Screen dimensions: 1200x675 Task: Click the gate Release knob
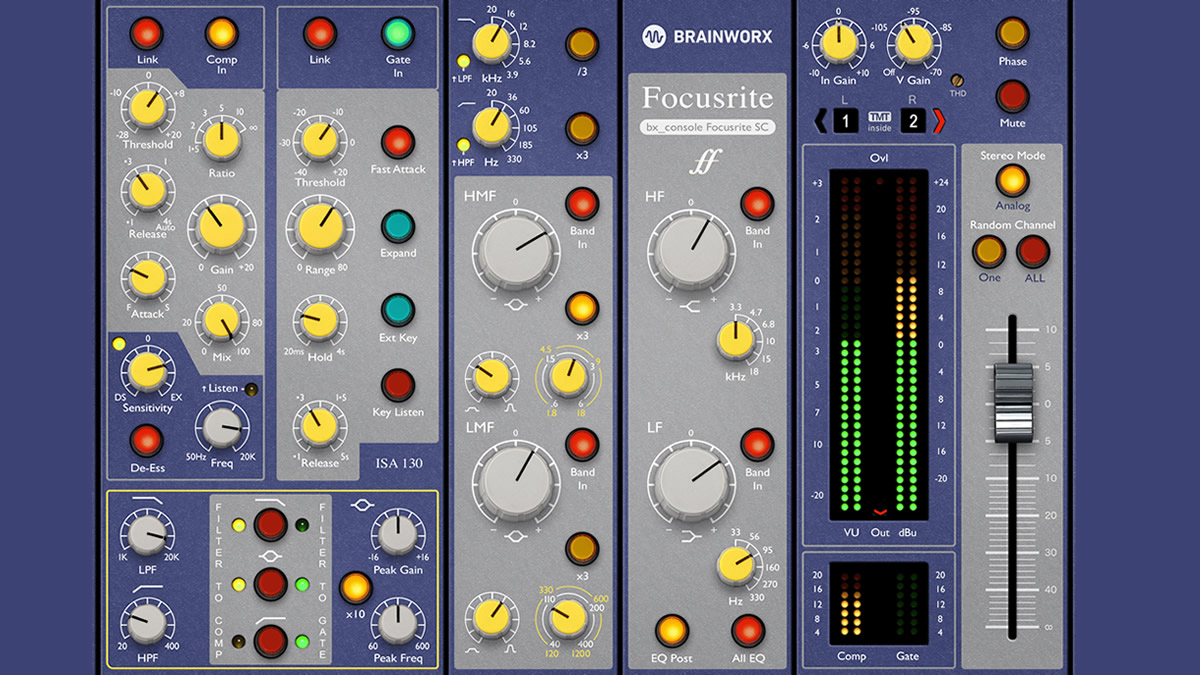(x=319, y=425)
